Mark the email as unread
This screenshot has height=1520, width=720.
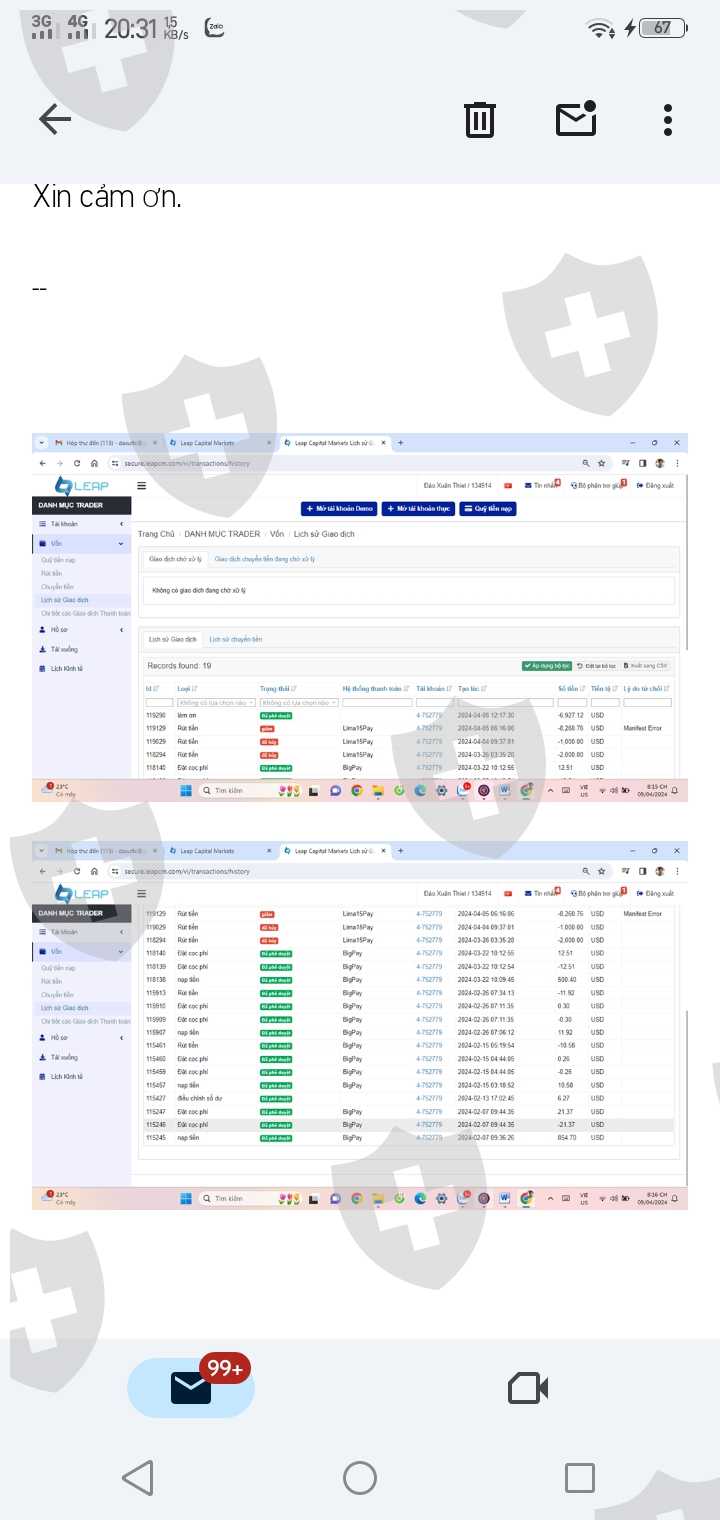click(576, 120)
